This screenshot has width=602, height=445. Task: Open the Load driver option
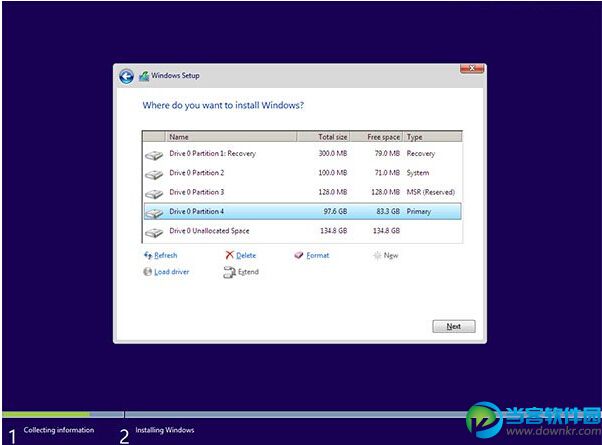coord(172,272)
